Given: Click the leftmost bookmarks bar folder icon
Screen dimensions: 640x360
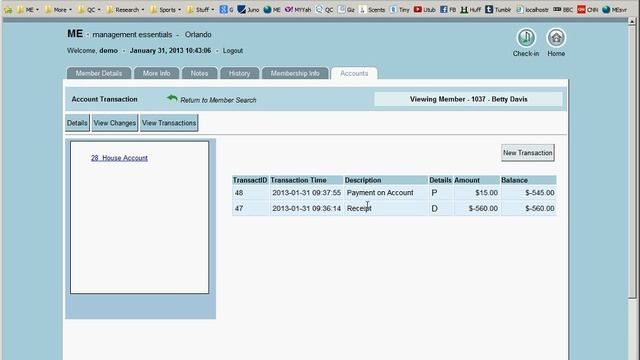Looking at the screenshot, I should [x=8, y=9].
